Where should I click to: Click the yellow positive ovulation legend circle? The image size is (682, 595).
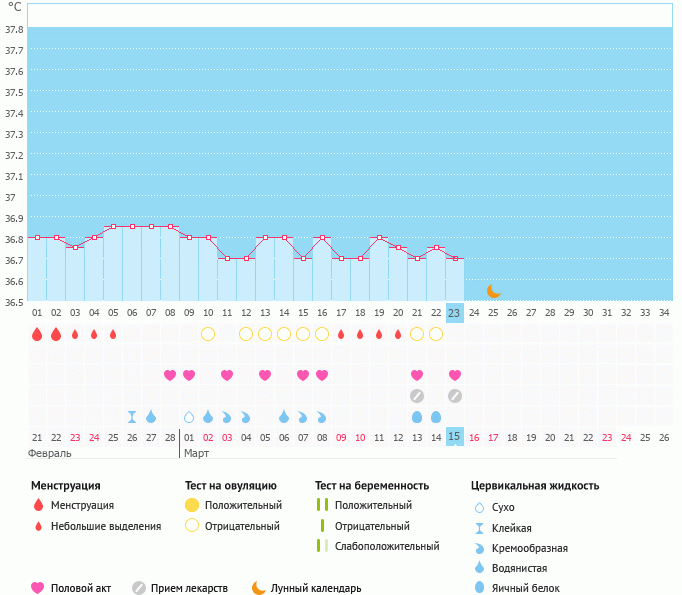point(191,505)
